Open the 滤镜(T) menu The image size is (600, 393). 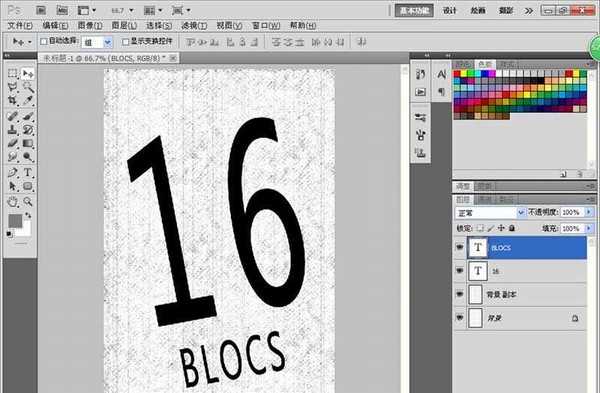(194, 26)
